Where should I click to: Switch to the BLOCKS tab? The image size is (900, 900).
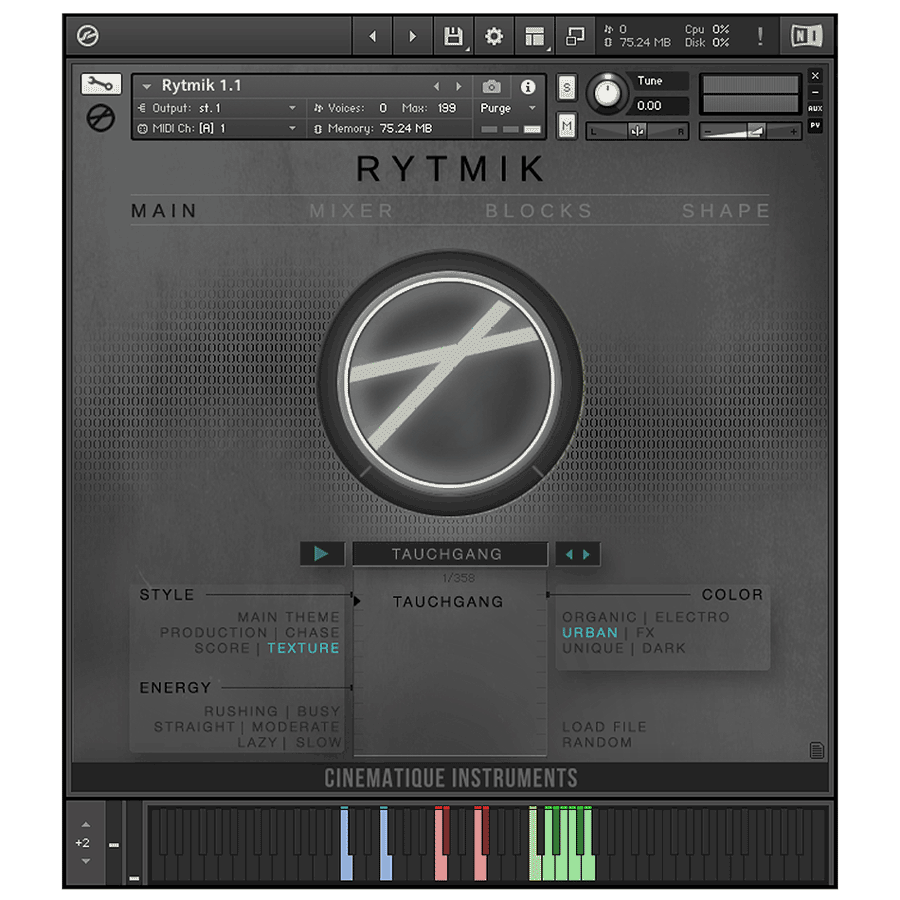coord(539,211)
